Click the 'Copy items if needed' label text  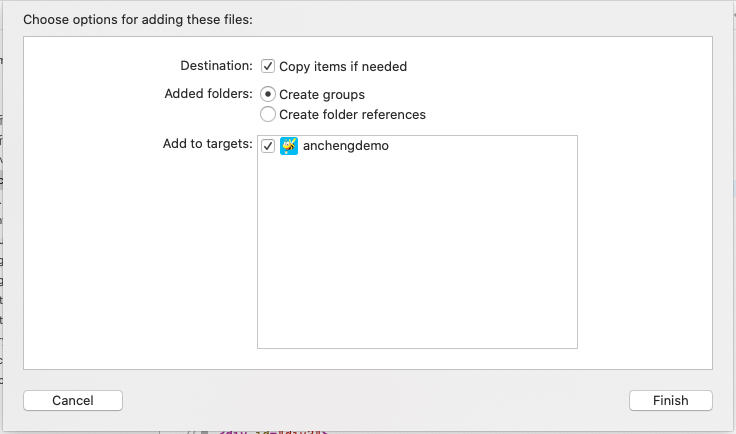coord(343,67)
